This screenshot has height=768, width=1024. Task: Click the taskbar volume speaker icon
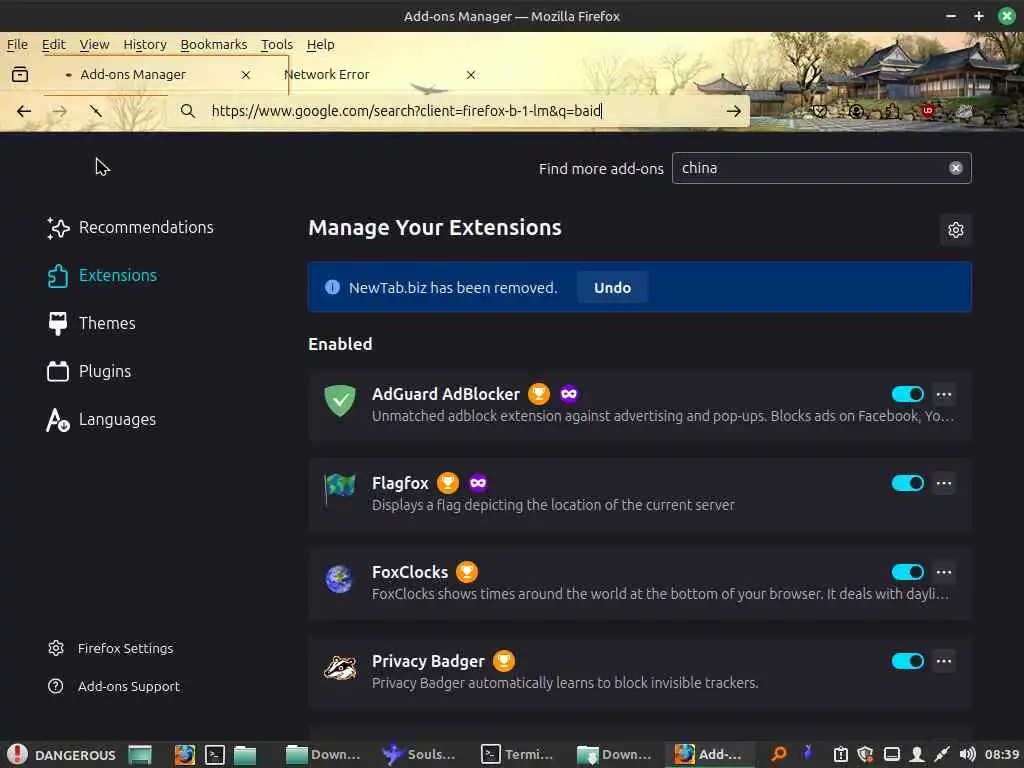coord(967,755)
